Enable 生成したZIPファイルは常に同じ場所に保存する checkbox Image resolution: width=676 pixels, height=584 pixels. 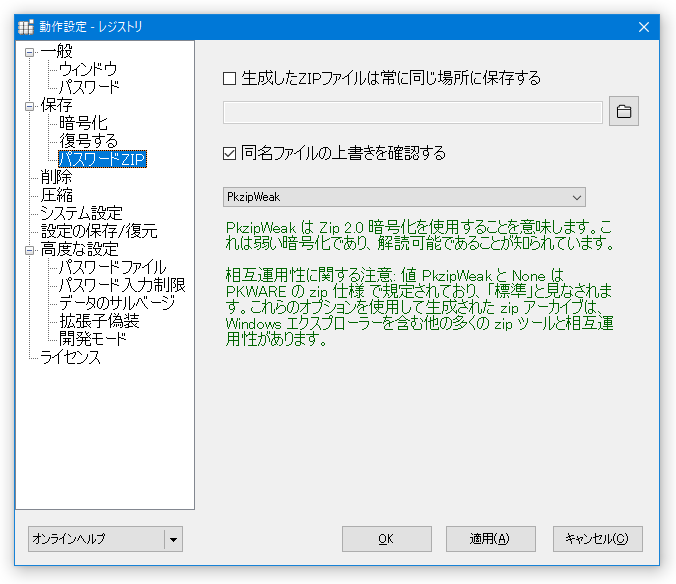pos(229,78)
